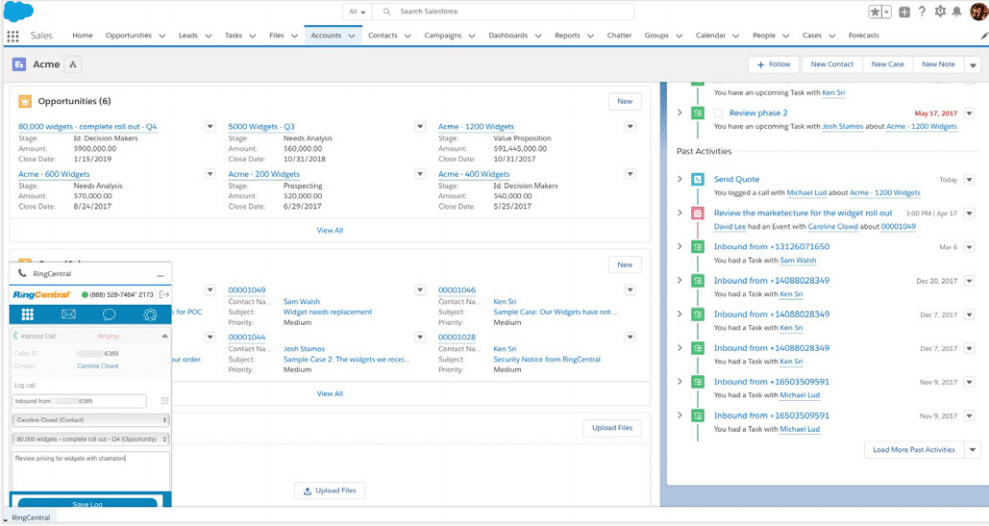The height and width of the screenshot is (526, 989).
Task: Collapse the Inbound Call ringing section
Action: (x=164, y=337)
